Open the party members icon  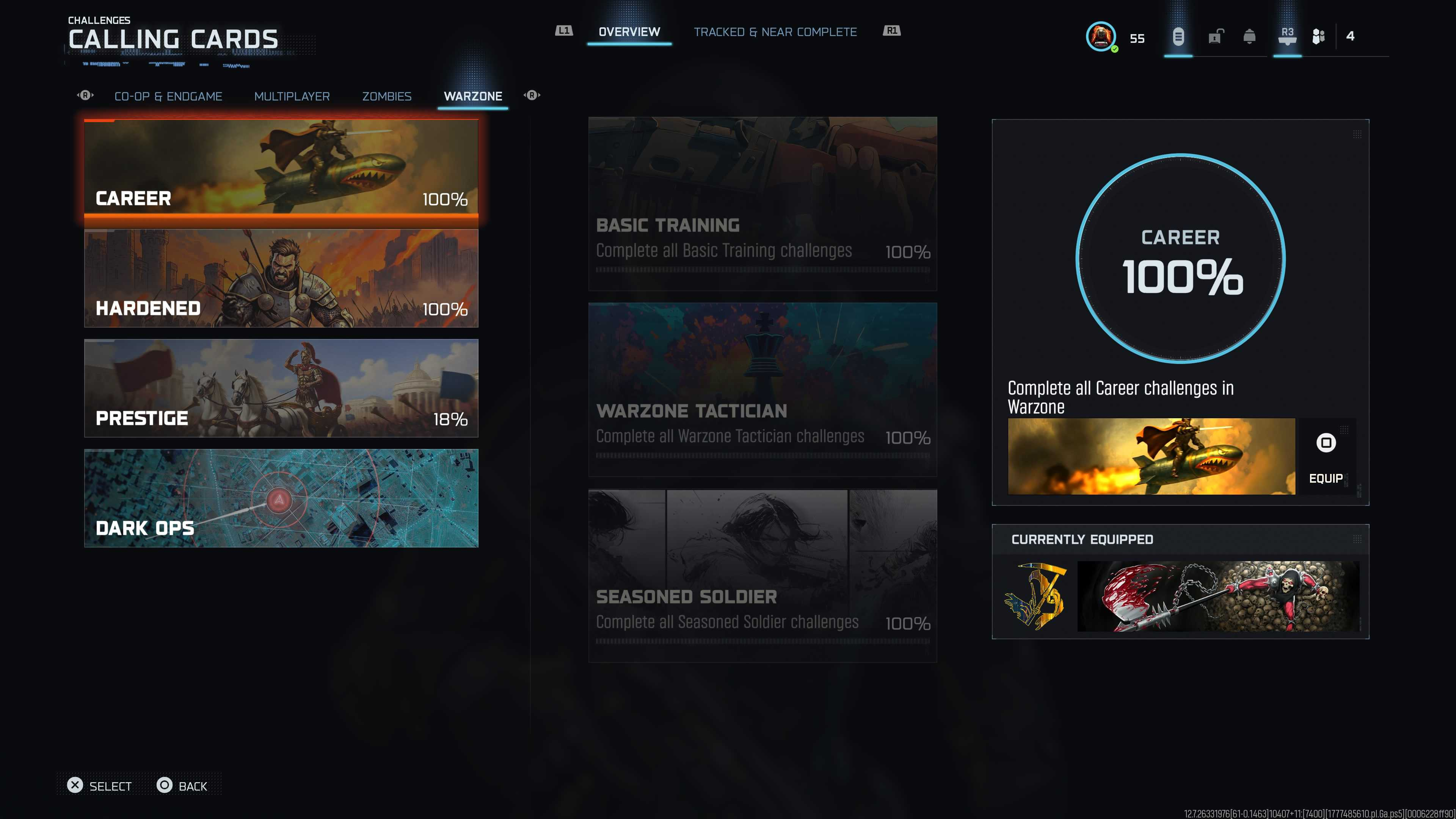(1318, 37)
